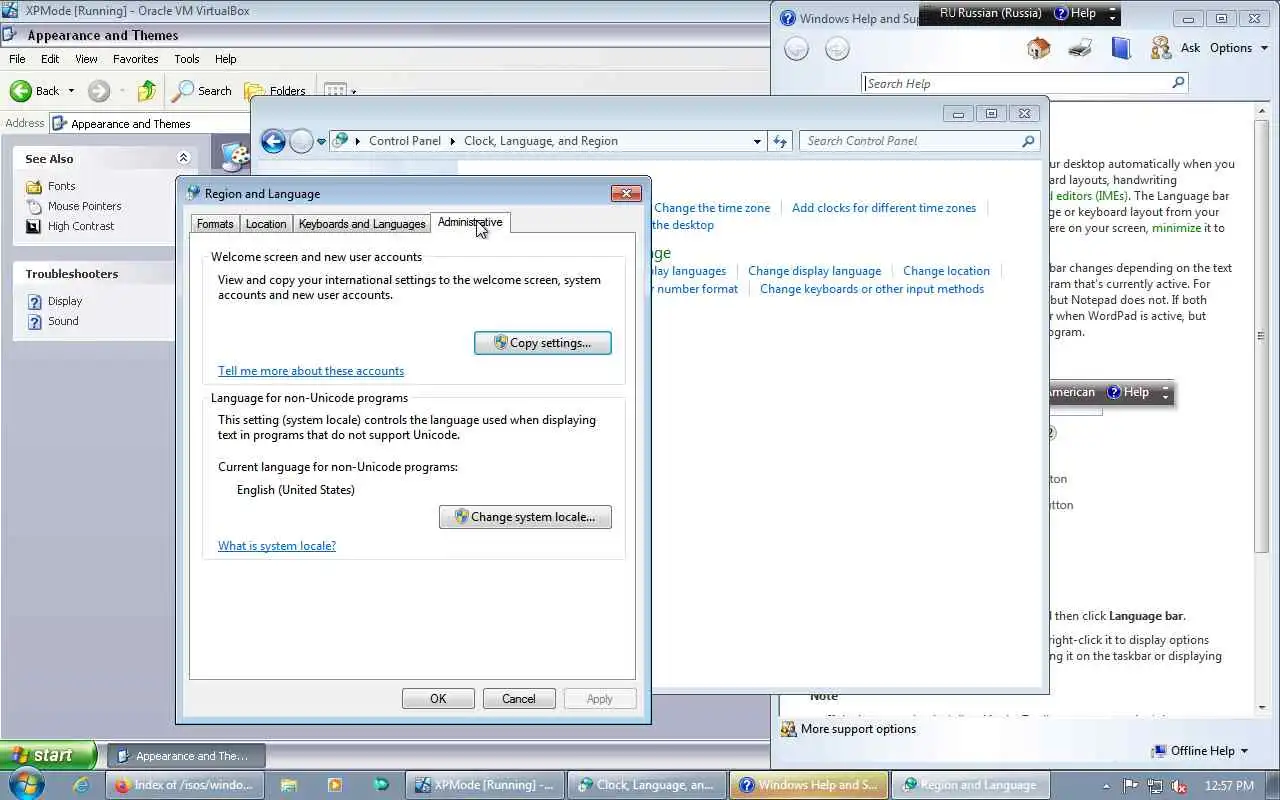Open the Back button history dropdown
Viewport: 1280px width, 800px height.
[71, 91]
